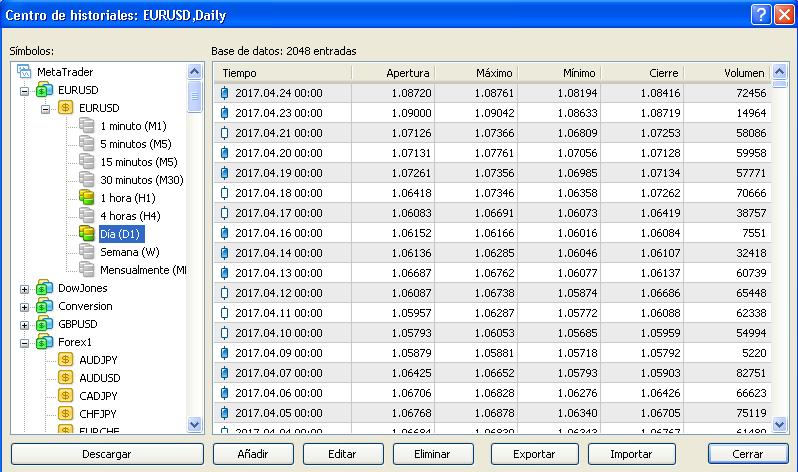Click the high value 1.07761
Image resolution: width=798 pixels, height=472 pixels.
point(494,153)
